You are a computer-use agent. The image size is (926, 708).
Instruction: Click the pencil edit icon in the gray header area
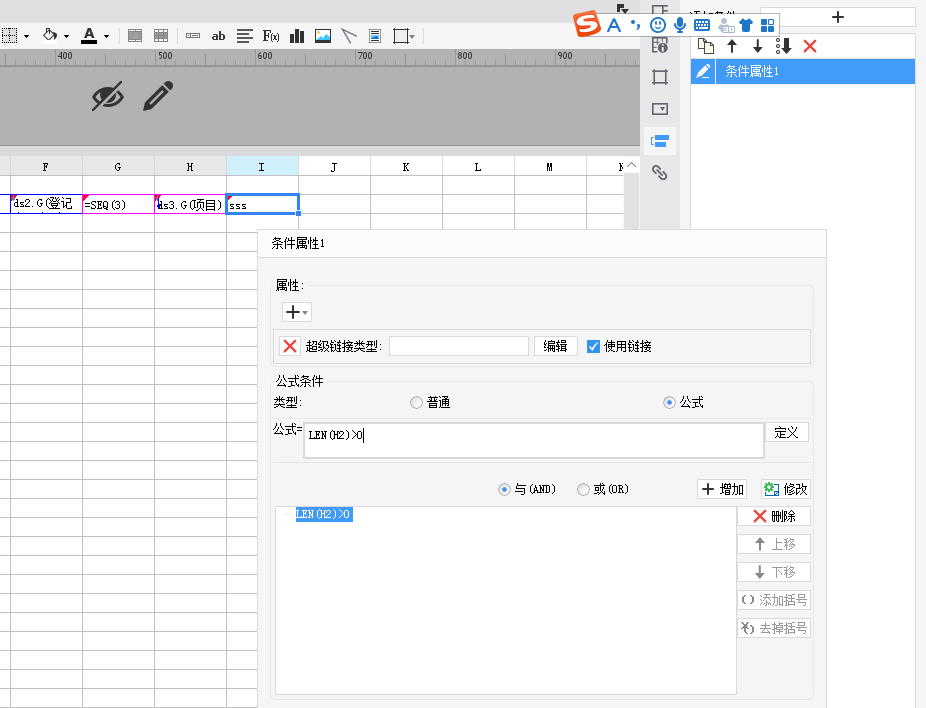(x=158, y=96)
